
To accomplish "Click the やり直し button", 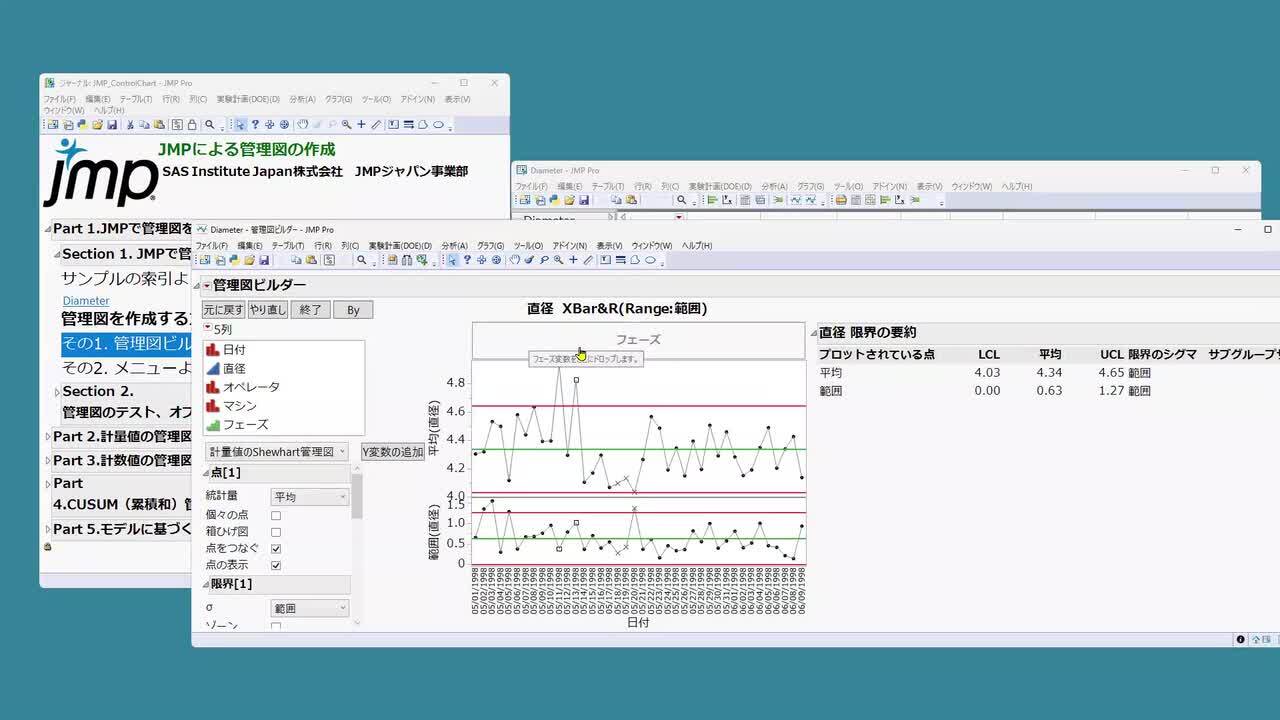I will [268, 310].
